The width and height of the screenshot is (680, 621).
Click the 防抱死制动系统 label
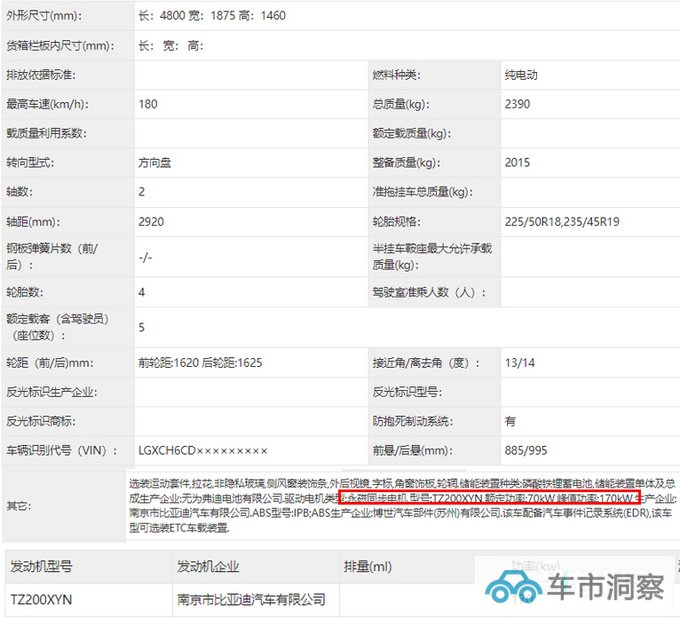coord(413,421)
